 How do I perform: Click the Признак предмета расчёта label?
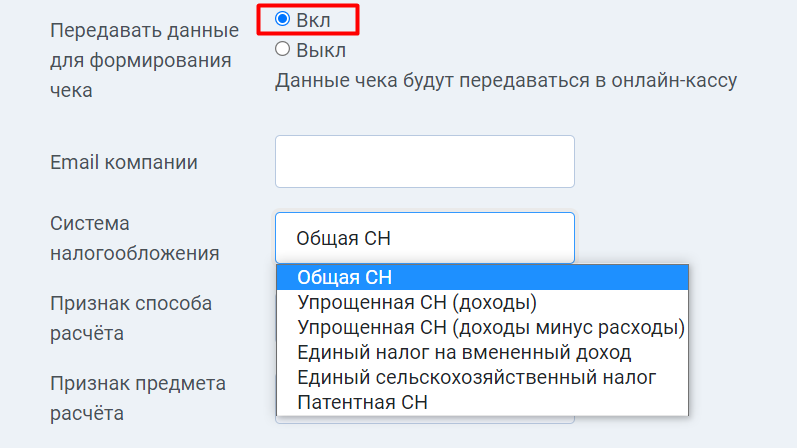pos(137,398)
